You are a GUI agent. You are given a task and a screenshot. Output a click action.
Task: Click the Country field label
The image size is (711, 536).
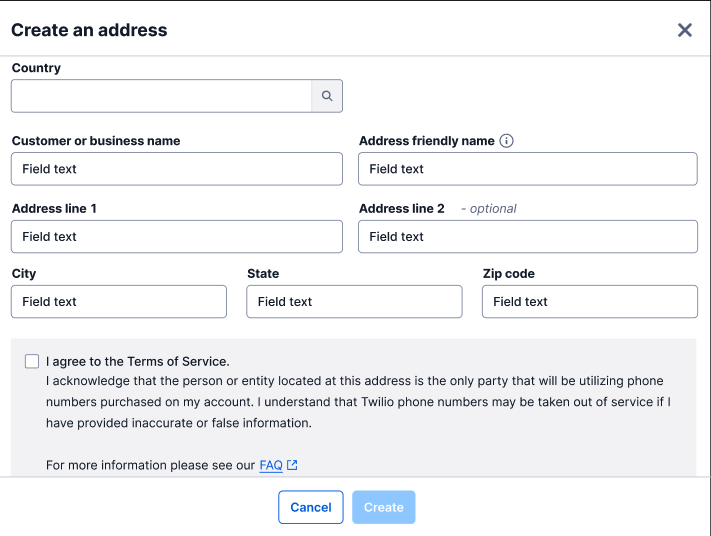tap(36, 68)
